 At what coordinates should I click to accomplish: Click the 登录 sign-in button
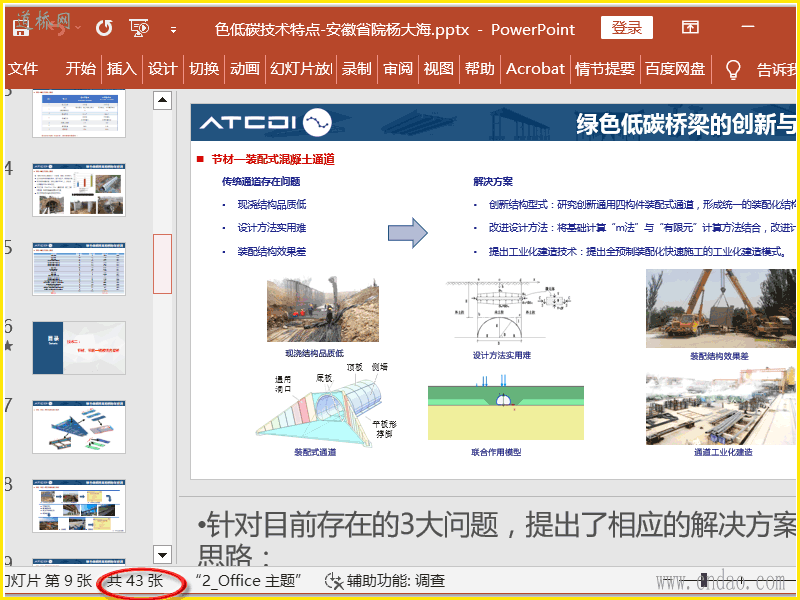tap(627, 28)
